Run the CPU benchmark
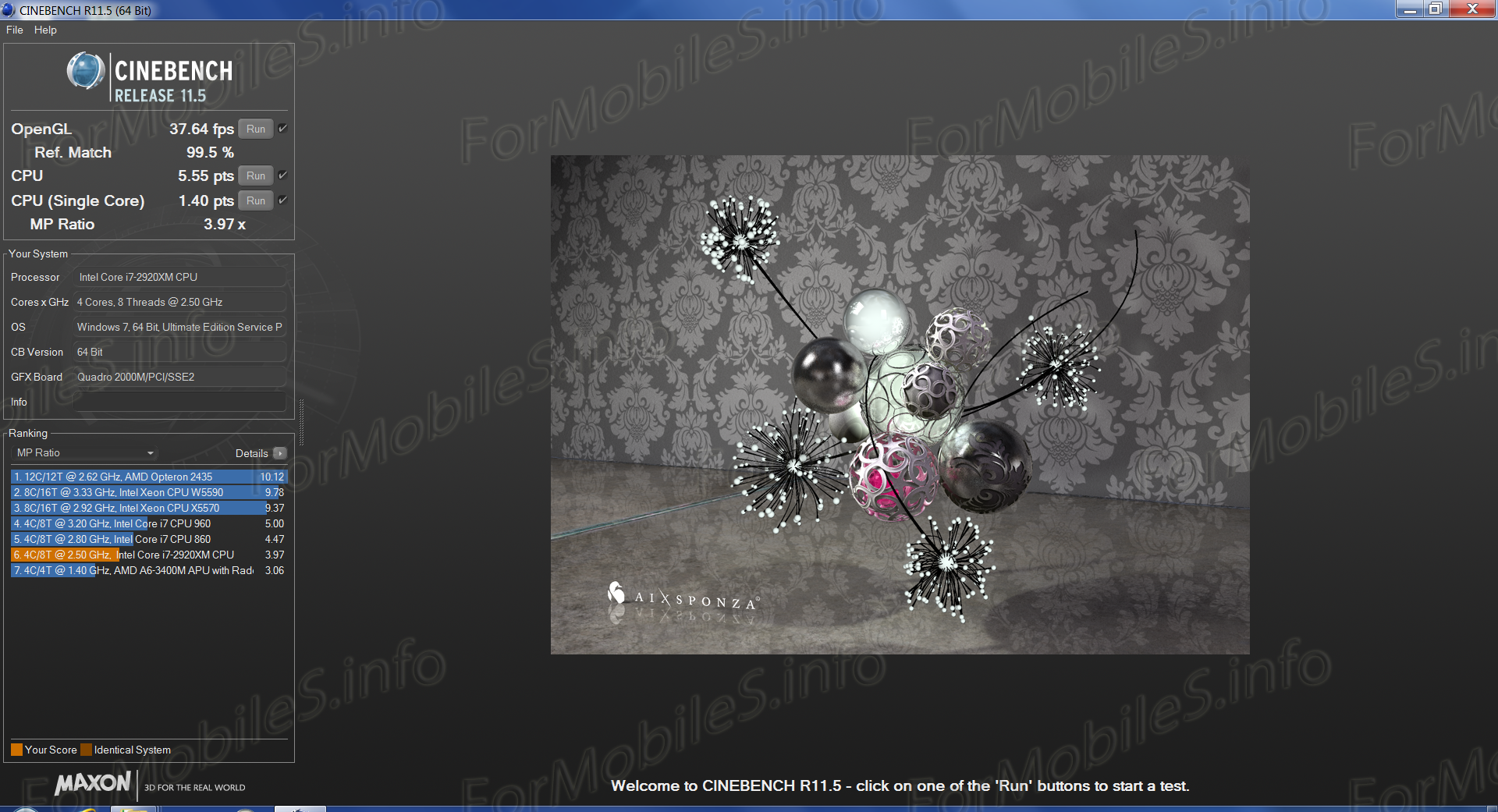 (x=255, y=176)
